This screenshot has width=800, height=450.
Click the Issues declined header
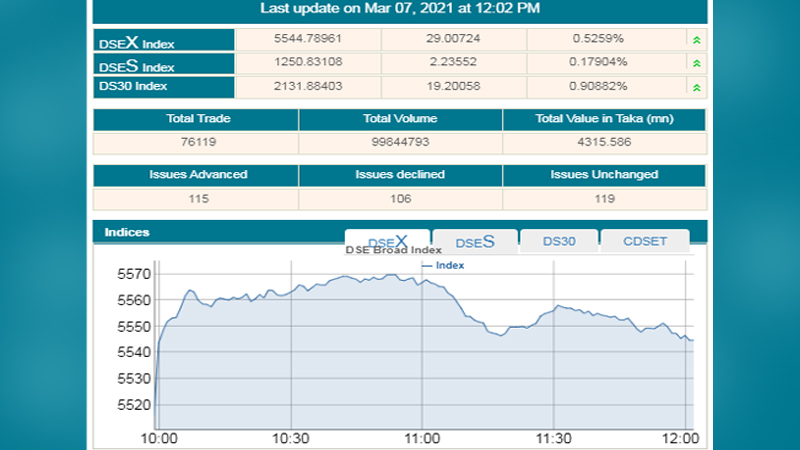tap(400, 174)
